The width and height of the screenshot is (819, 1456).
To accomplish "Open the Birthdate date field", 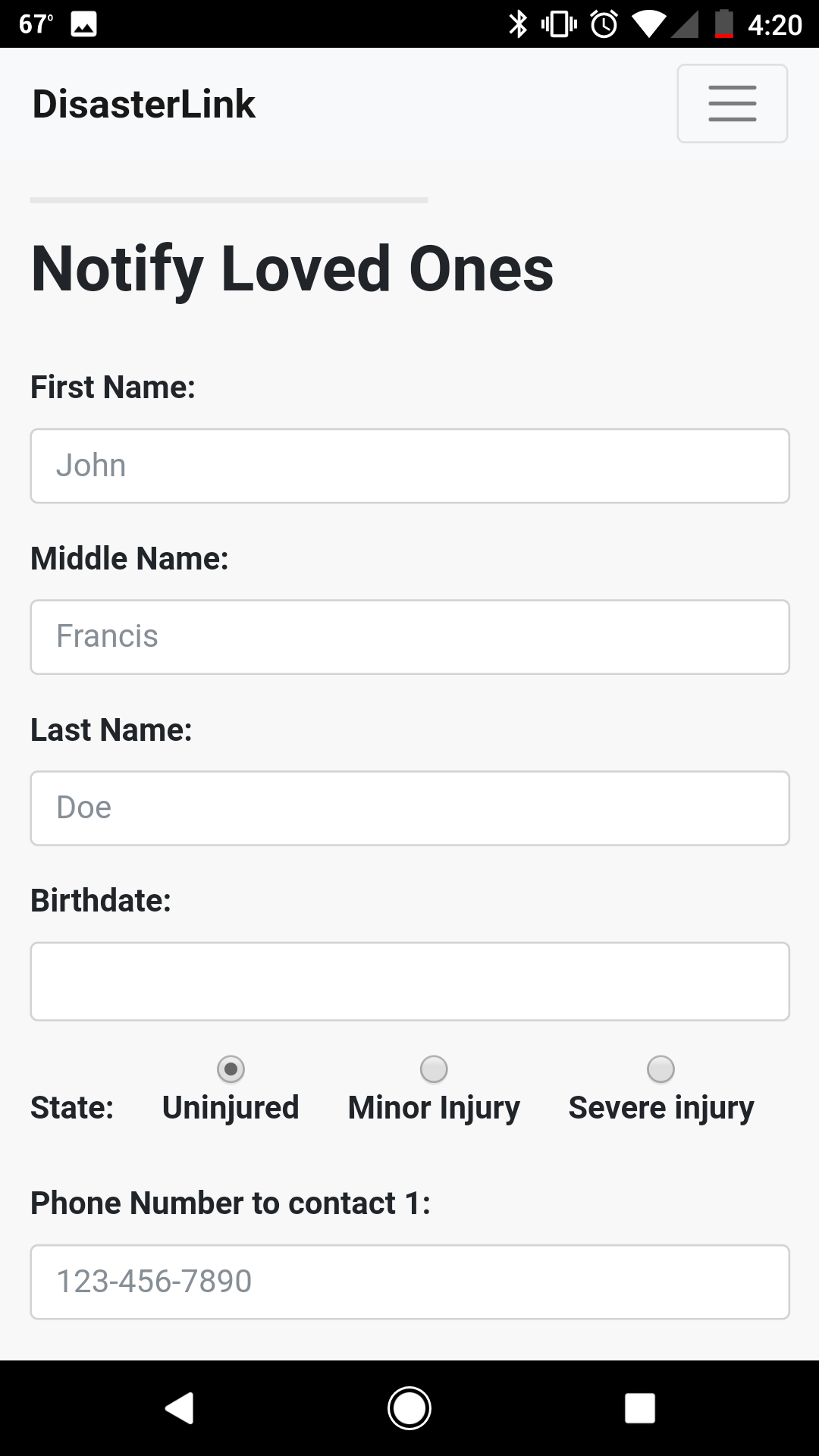I will tap(409, 981).
